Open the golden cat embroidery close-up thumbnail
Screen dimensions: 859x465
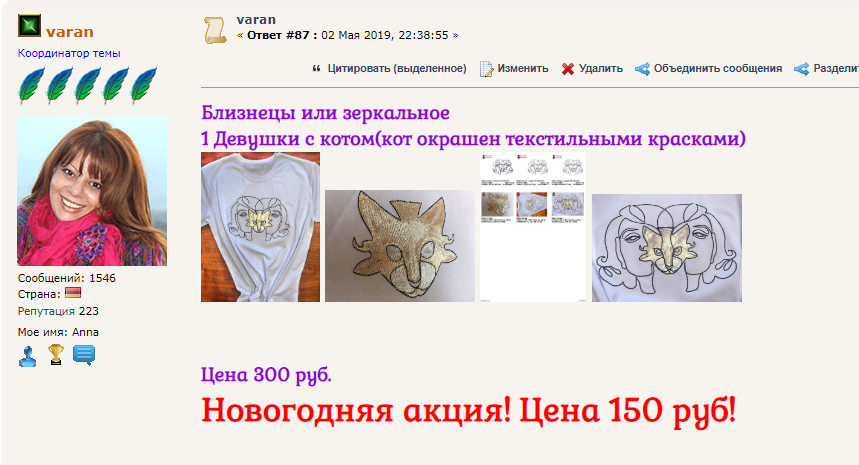point(400,246)
